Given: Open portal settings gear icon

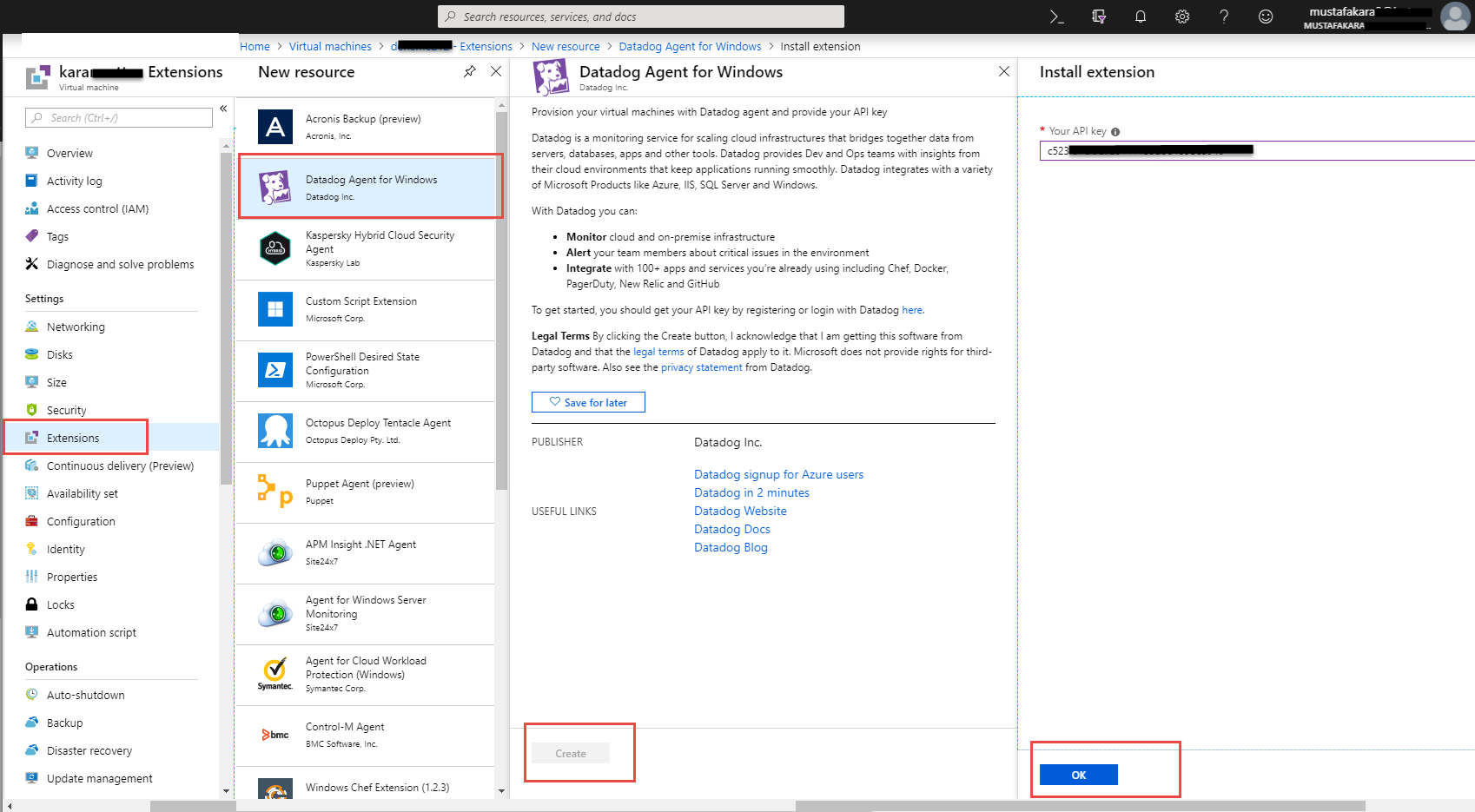Looking at the screenshot, I should [x=1182, y=17].
